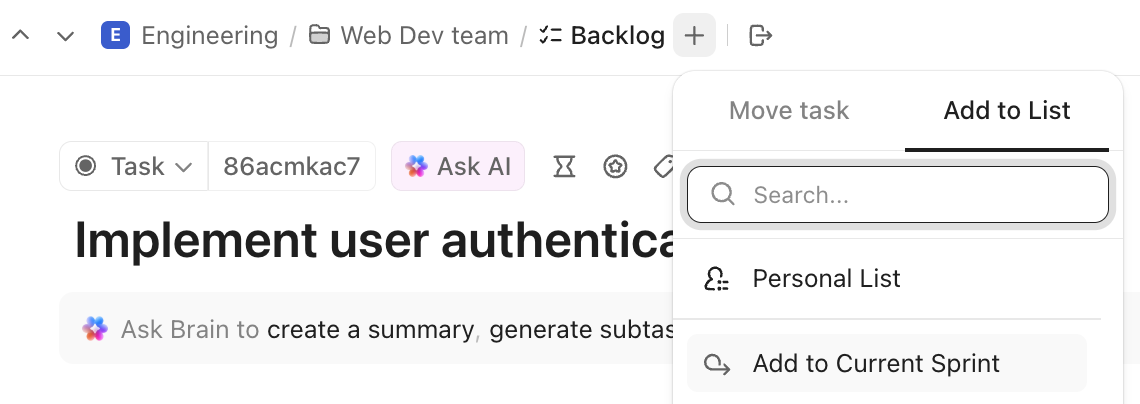The width and height of the screenshot is (1140, 404).
Task: Go to next task with down chevron
Action: pyautogui.click(x=66, y=37)
